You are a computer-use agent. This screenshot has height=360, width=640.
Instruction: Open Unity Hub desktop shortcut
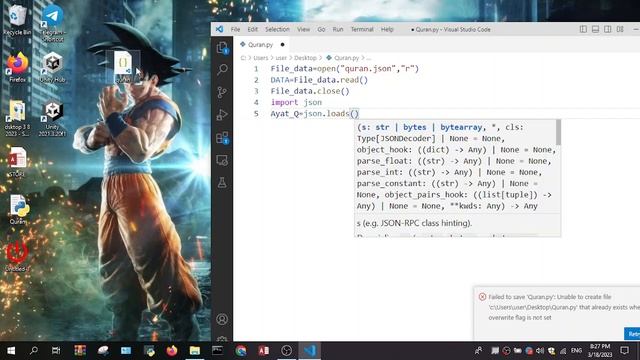[x=53, y=68]
